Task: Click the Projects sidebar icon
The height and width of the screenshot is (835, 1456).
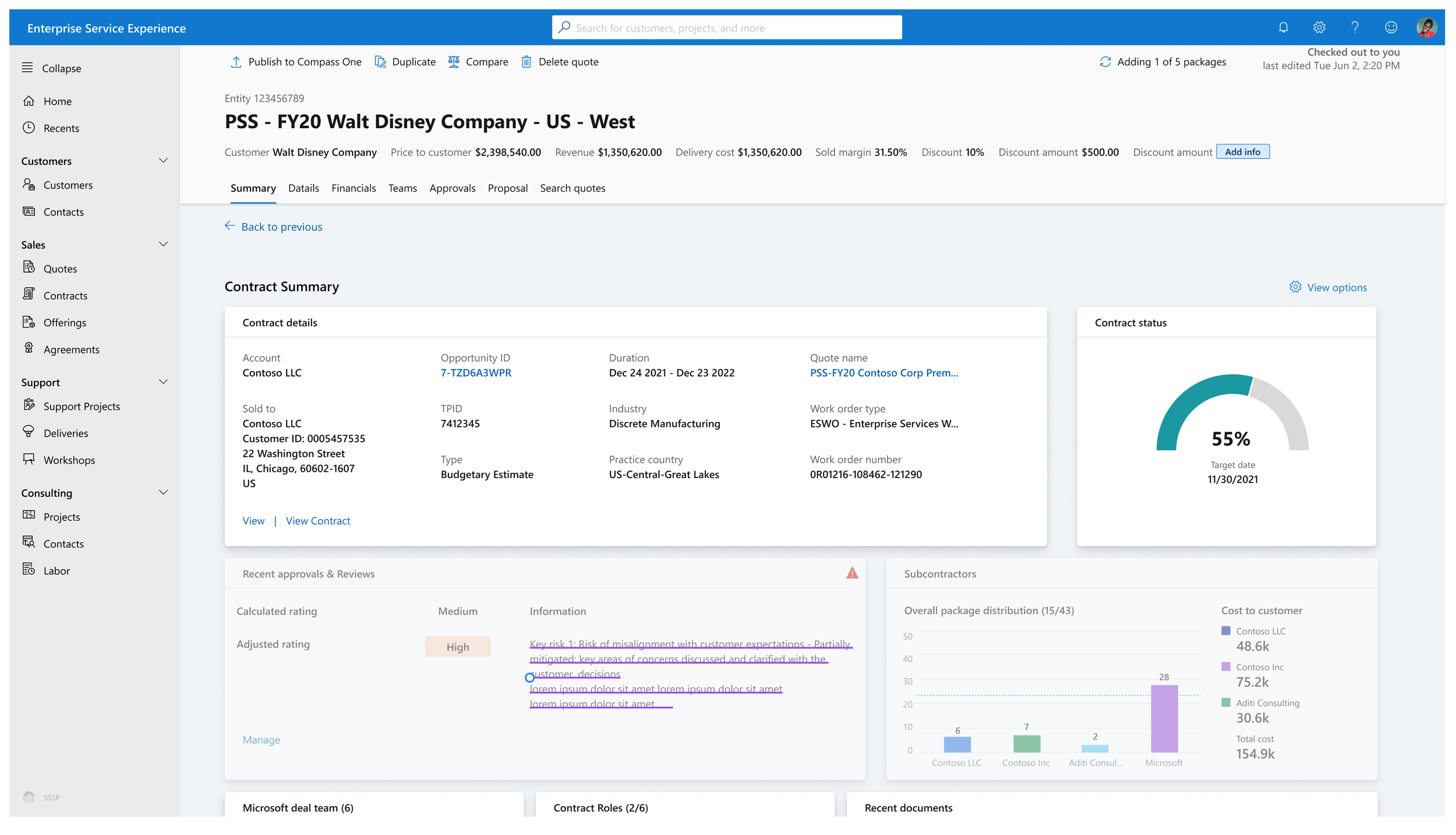Action: [x=29, y=515]
